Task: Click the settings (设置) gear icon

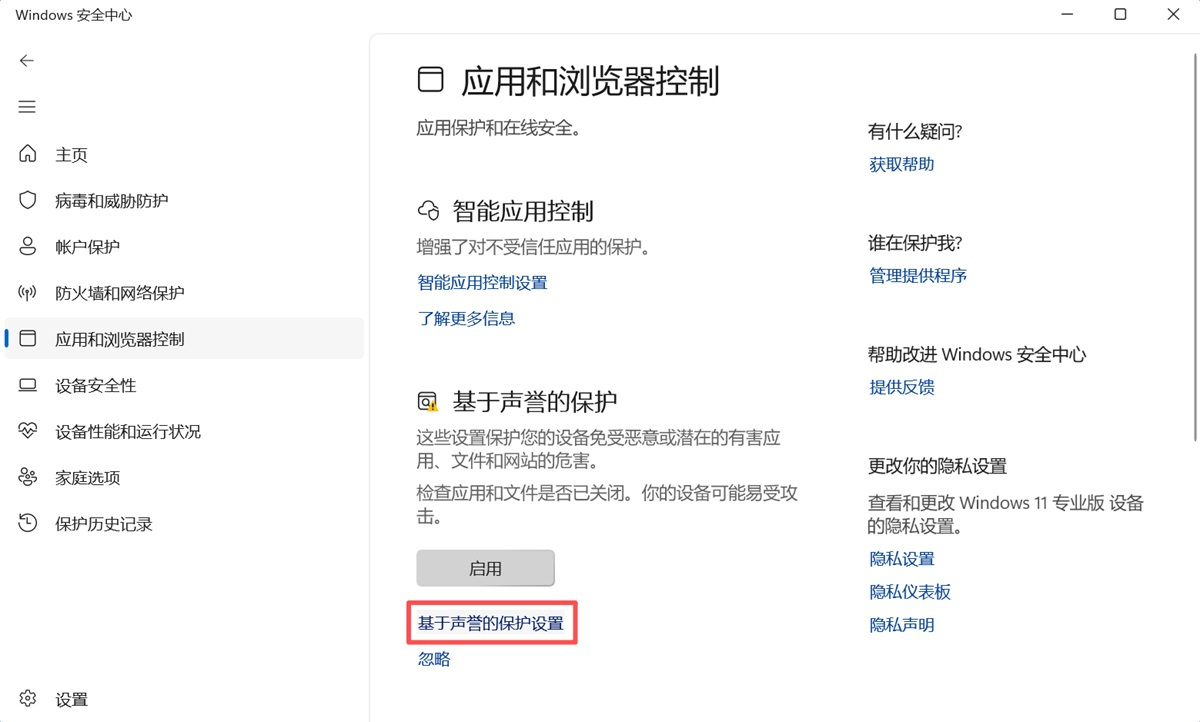Action: (28, 699)
